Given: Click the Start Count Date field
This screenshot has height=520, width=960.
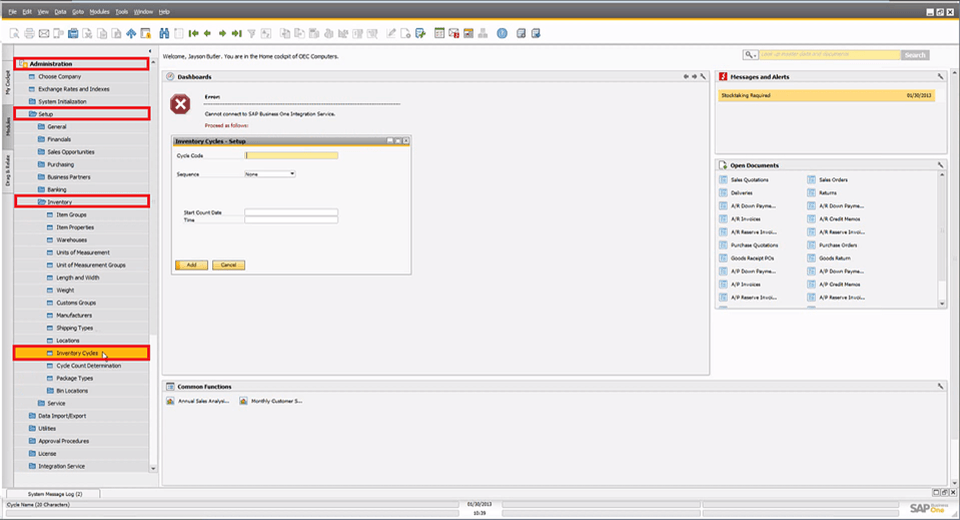Looking at the screenshot, I should (291, 213).
